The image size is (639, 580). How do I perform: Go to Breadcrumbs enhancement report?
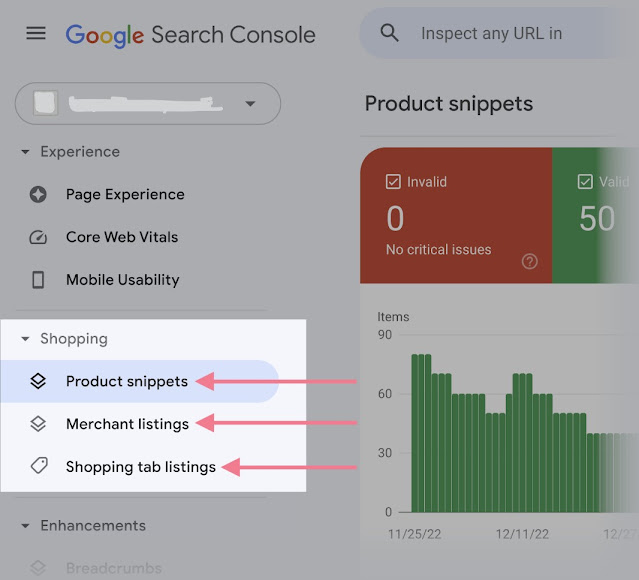tap(113, 568)
